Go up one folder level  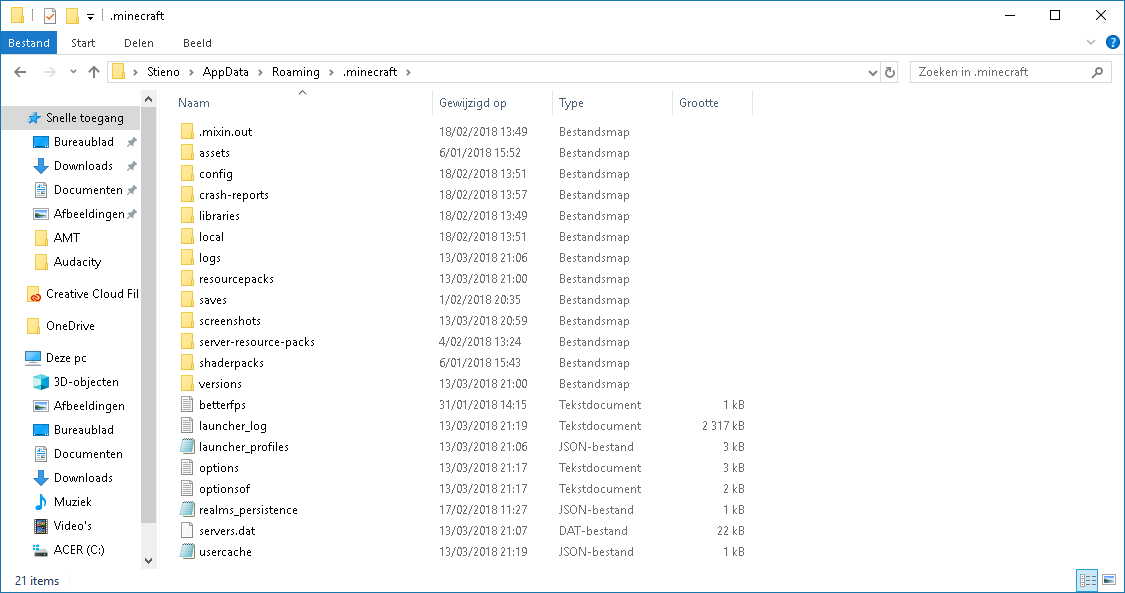[94, 72]
